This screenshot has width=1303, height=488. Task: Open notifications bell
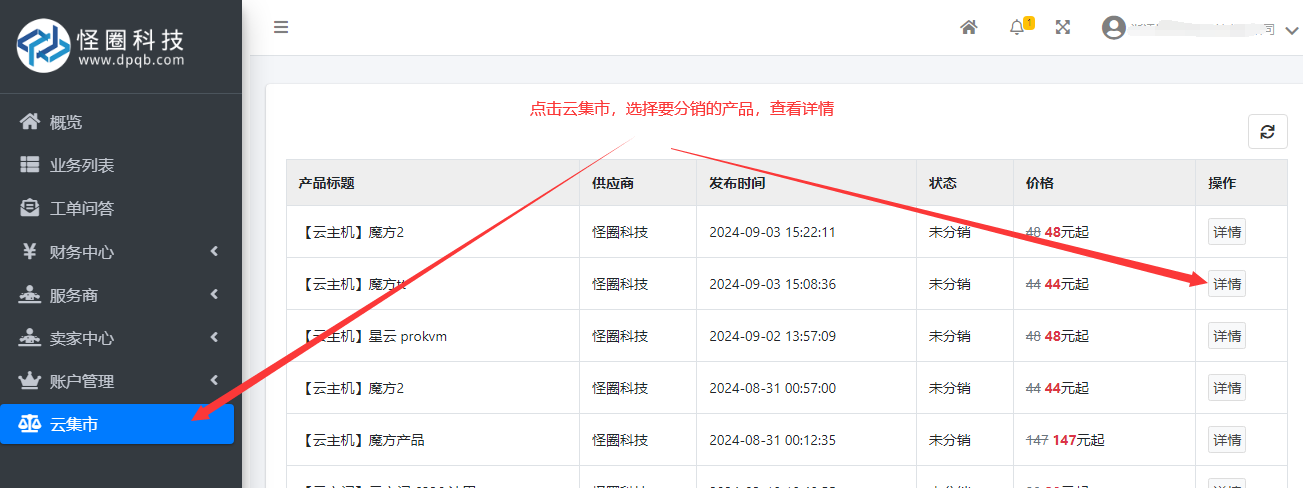tap(1017, 27)
